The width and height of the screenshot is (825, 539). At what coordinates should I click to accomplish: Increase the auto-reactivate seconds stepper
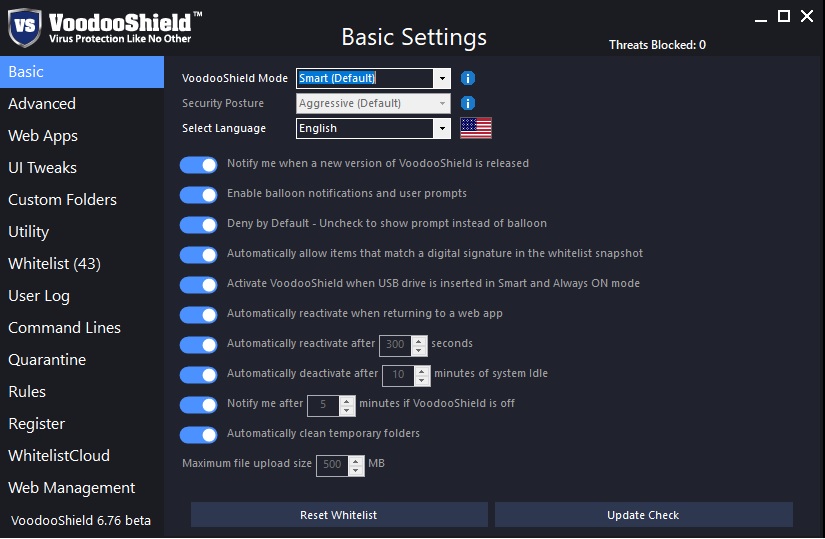pyautogui.click(x=420, y=340)
